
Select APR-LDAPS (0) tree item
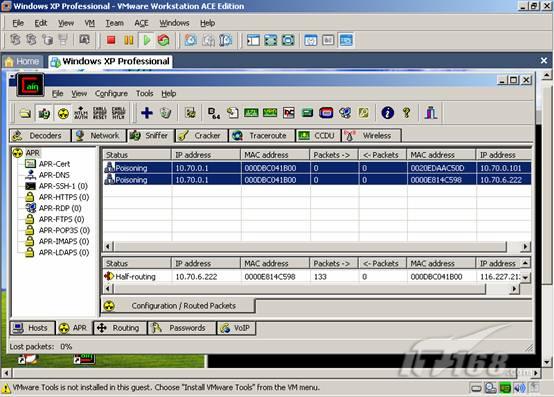(64, 253)
